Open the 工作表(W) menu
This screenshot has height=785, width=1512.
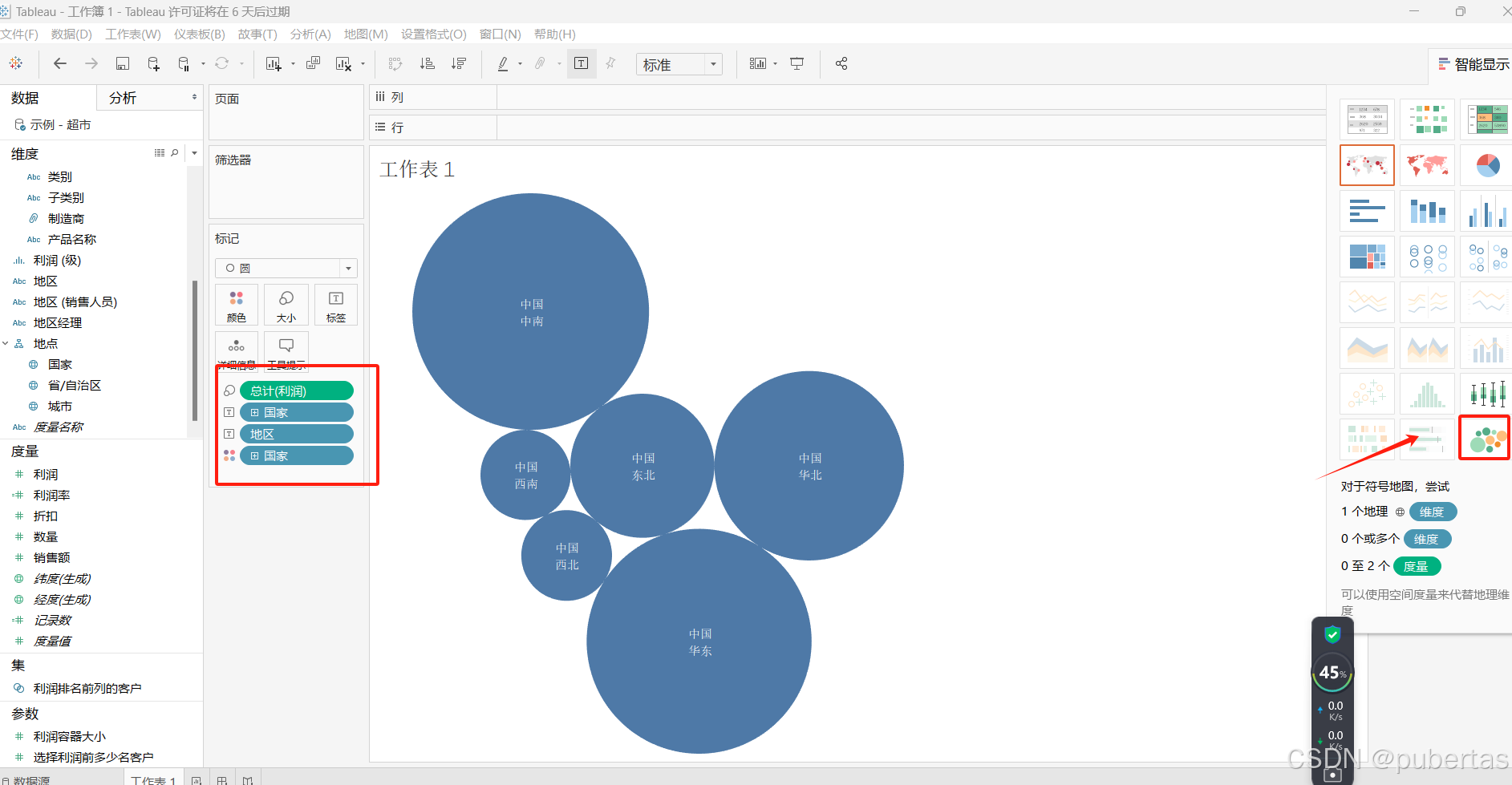pyautogui.click(x=133, y=34)
